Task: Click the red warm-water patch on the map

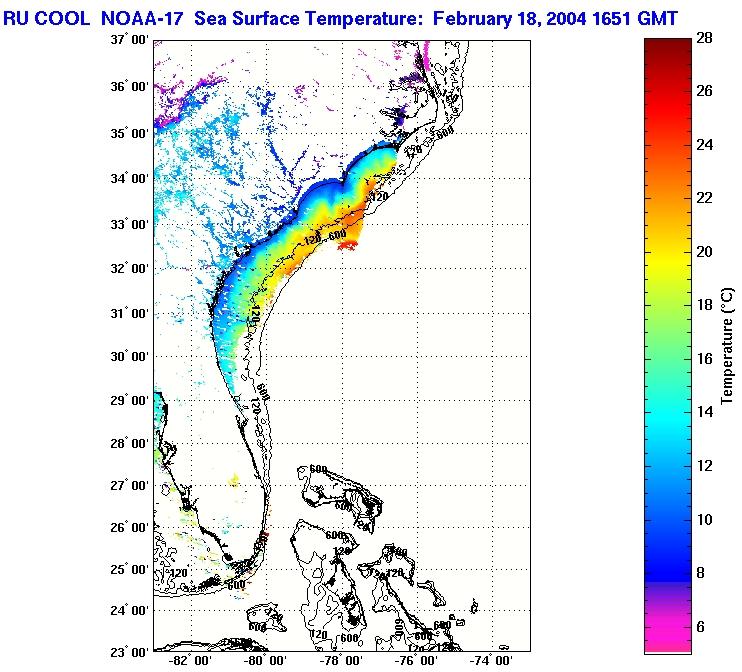Action: (348, 245)
